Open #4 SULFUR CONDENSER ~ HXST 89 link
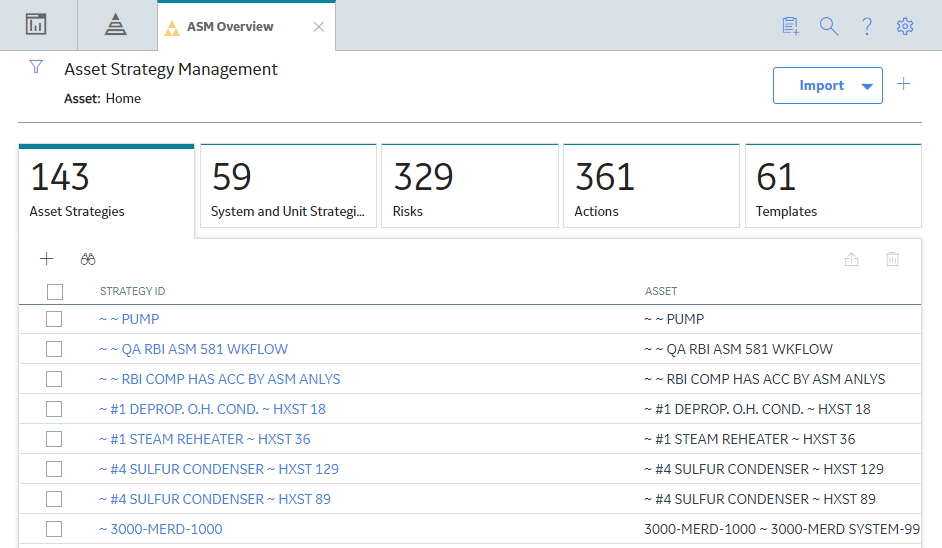Screen dimensions: 942x548 [x=215, y=499]
